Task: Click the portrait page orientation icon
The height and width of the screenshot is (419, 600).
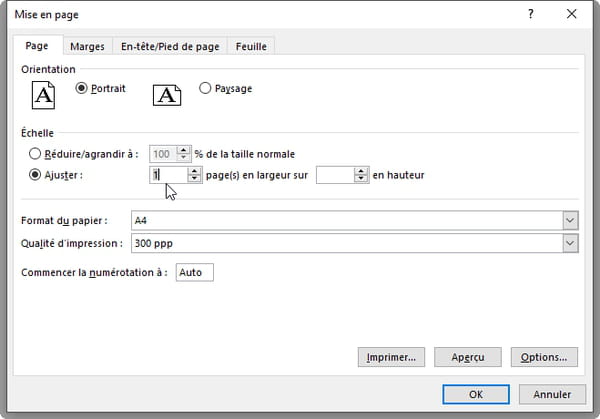Action: pos(43,95)
